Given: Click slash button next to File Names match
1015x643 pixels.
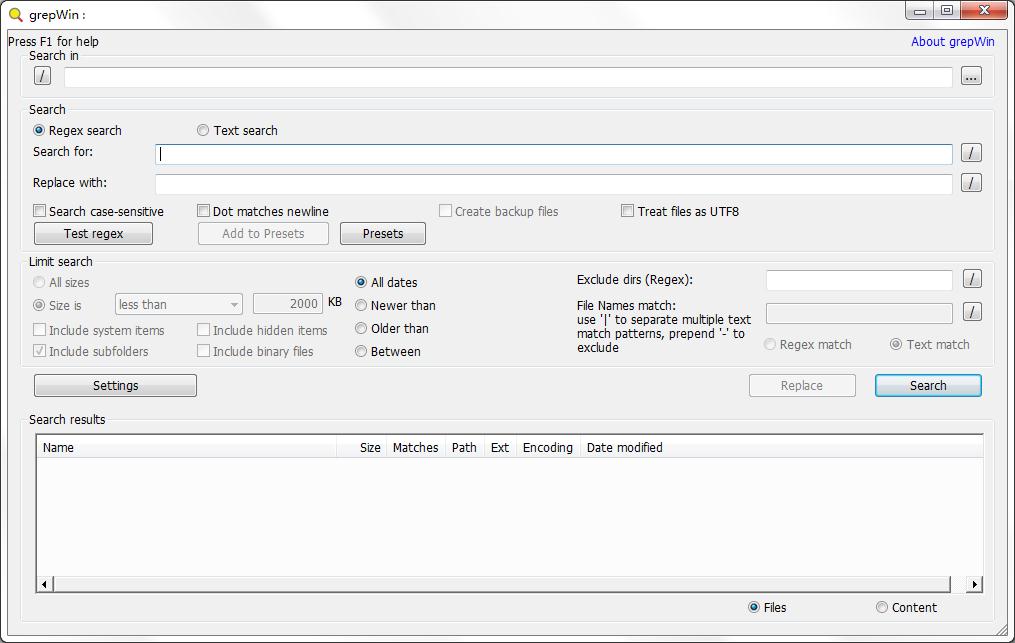Looking at the screenshot, I should (971, 312).
